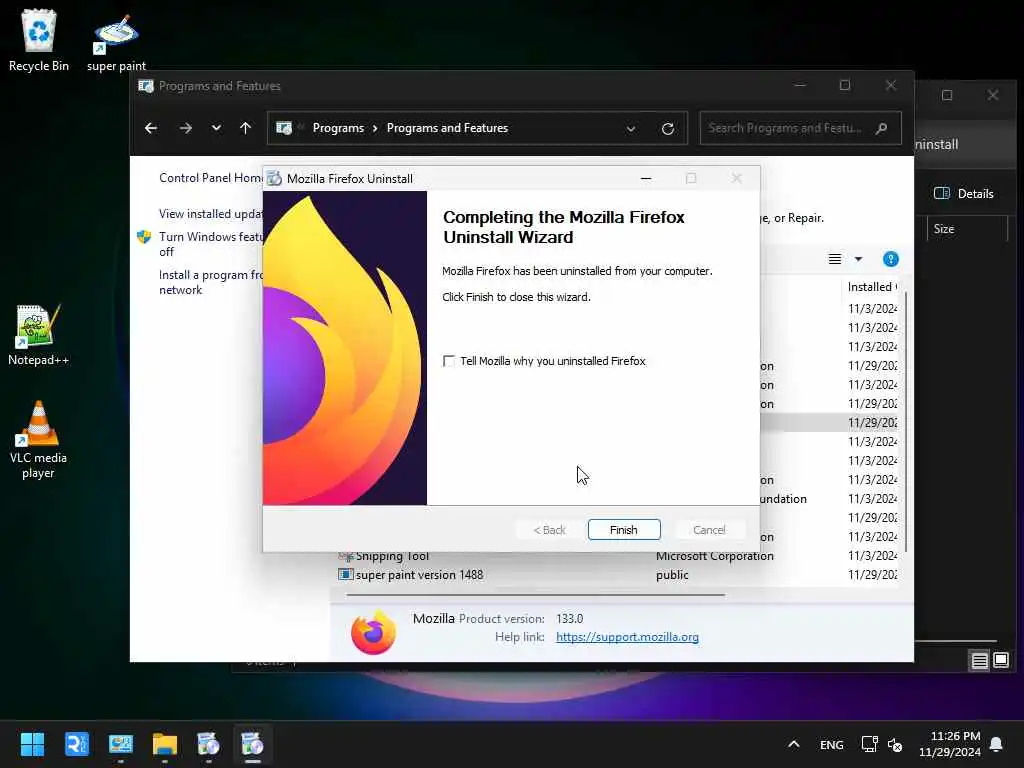Open File Explorer from the taskbar
The height and width of the screenshot is (768, 1024).
point(165,744)
